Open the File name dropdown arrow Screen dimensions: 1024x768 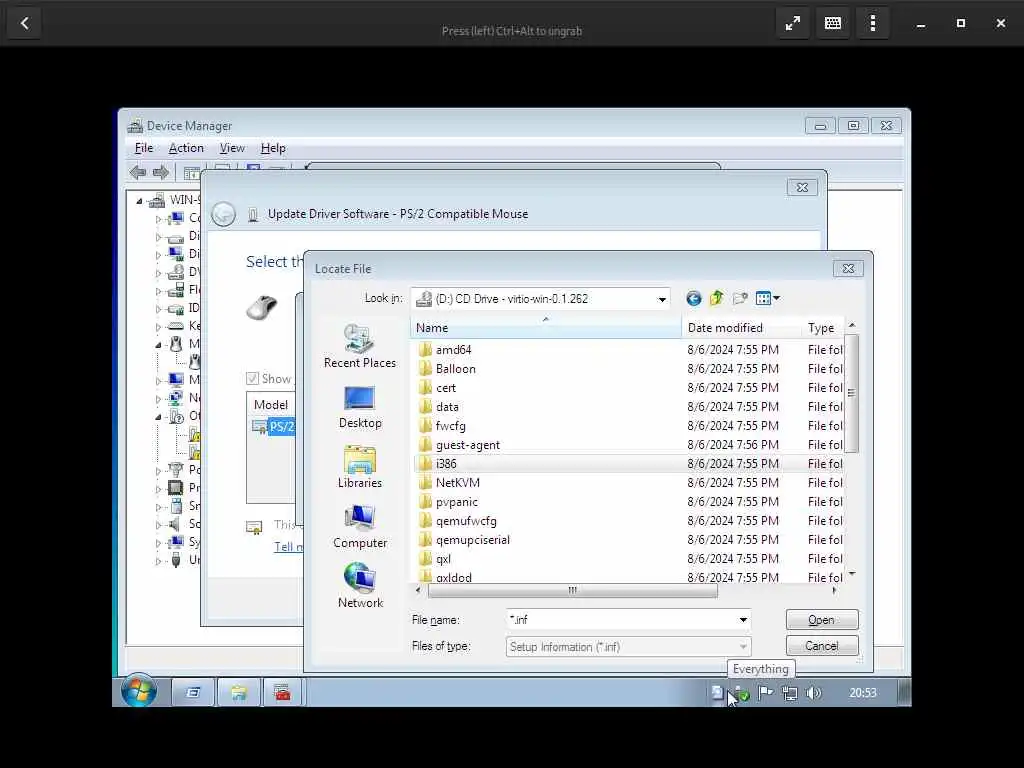743,620
